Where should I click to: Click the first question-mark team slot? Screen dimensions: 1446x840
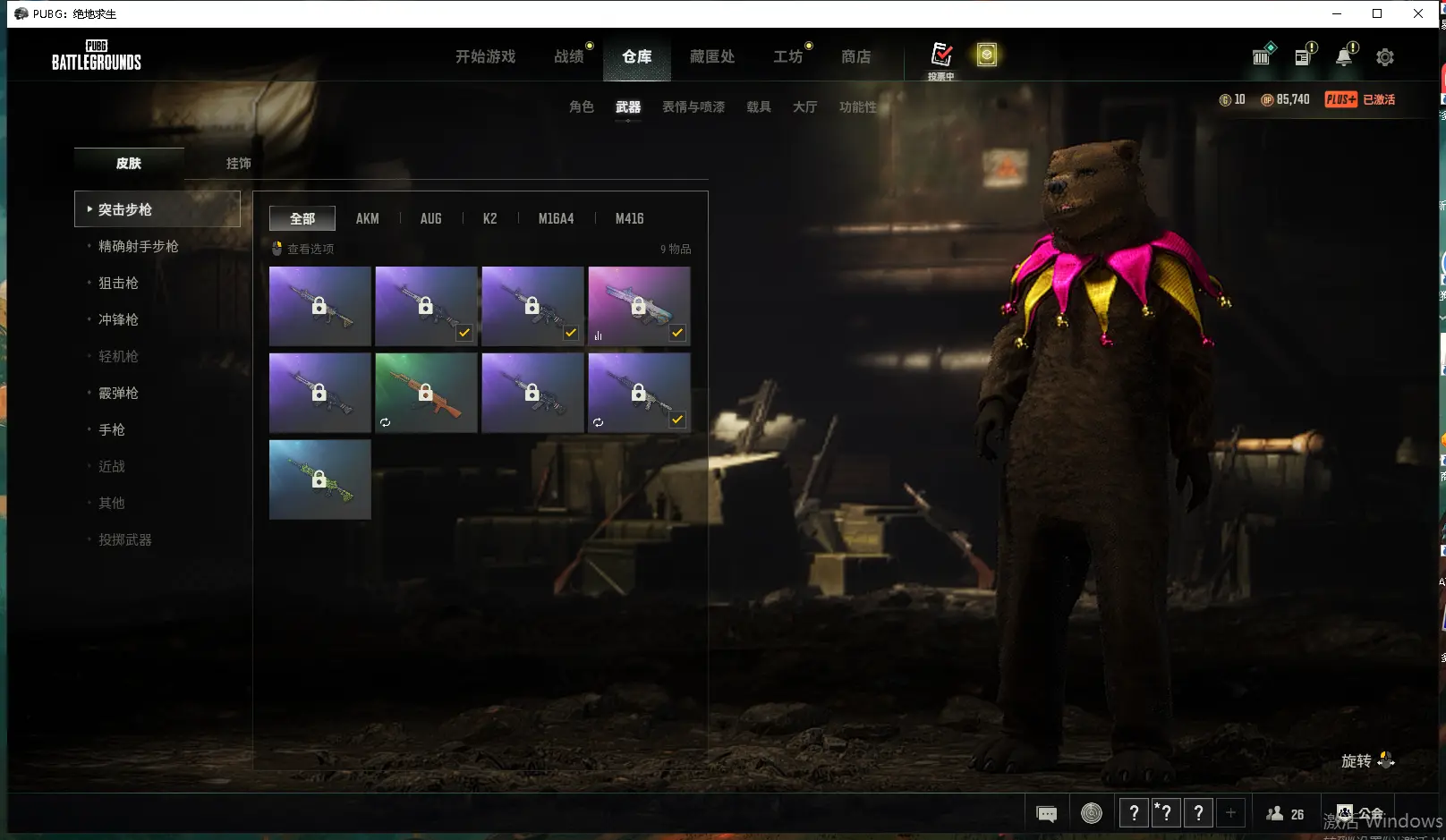[1134, 812]
